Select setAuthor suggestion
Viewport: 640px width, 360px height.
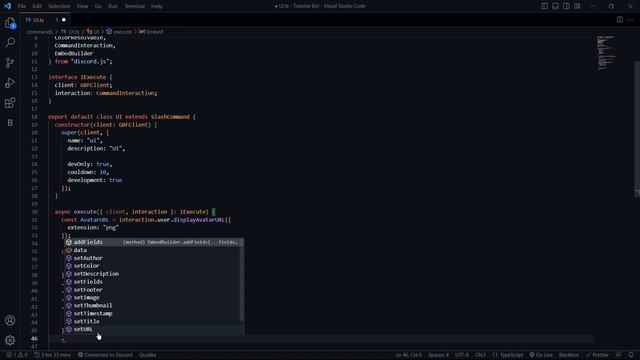tap(154, 258)
